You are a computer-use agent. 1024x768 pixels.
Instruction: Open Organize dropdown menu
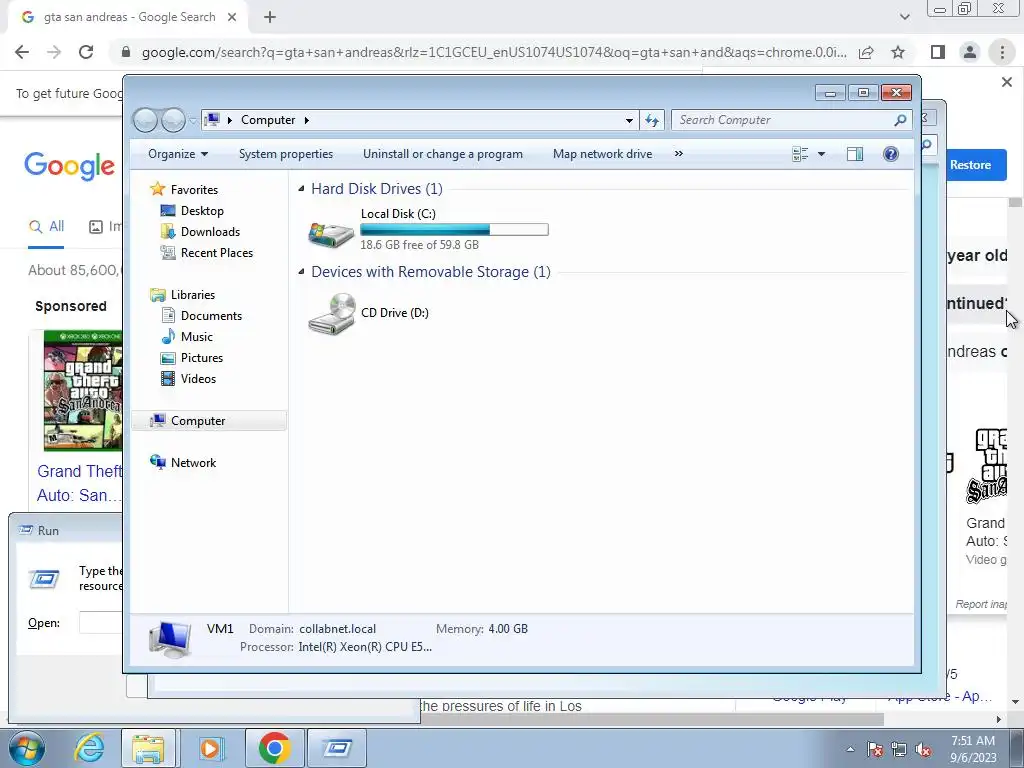pyautogui.click(x=178, y=154)
